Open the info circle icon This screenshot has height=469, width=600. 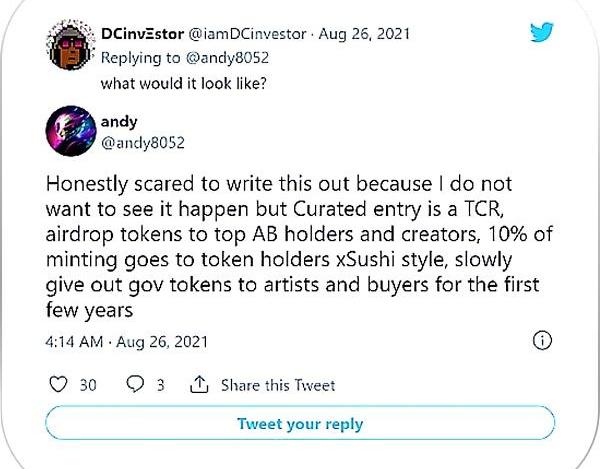(x=543, y=340)
